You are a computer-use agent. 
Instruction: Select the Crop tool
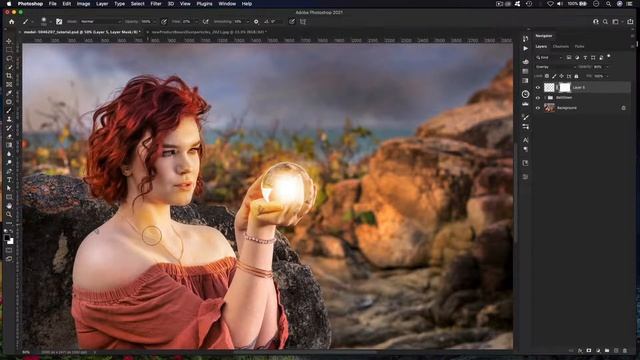pos(9,76)
